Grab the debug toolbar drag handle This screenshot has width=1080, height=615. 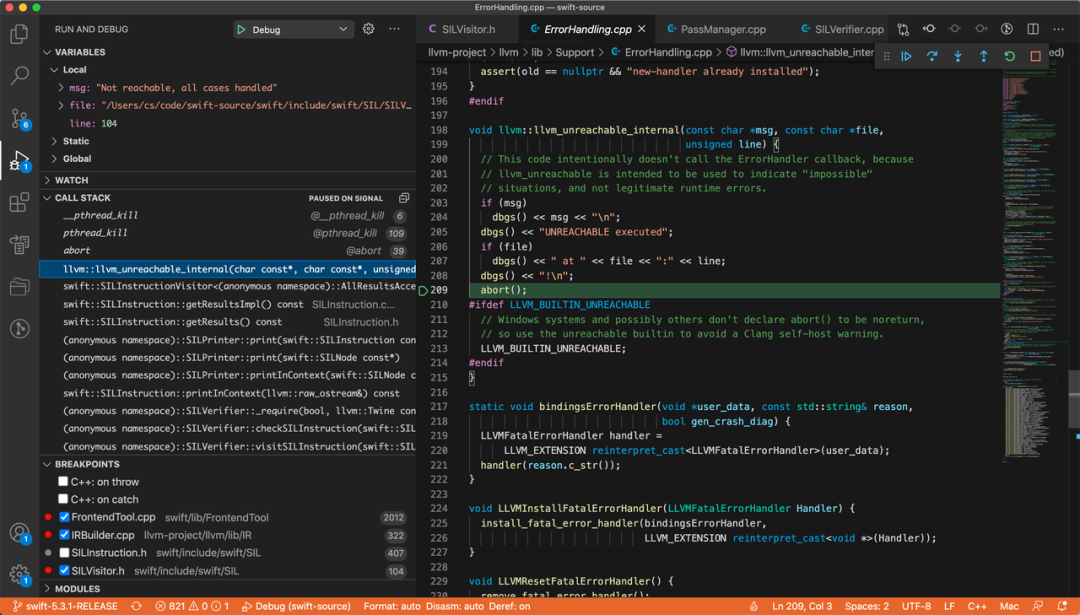click(x=886, y=56)
